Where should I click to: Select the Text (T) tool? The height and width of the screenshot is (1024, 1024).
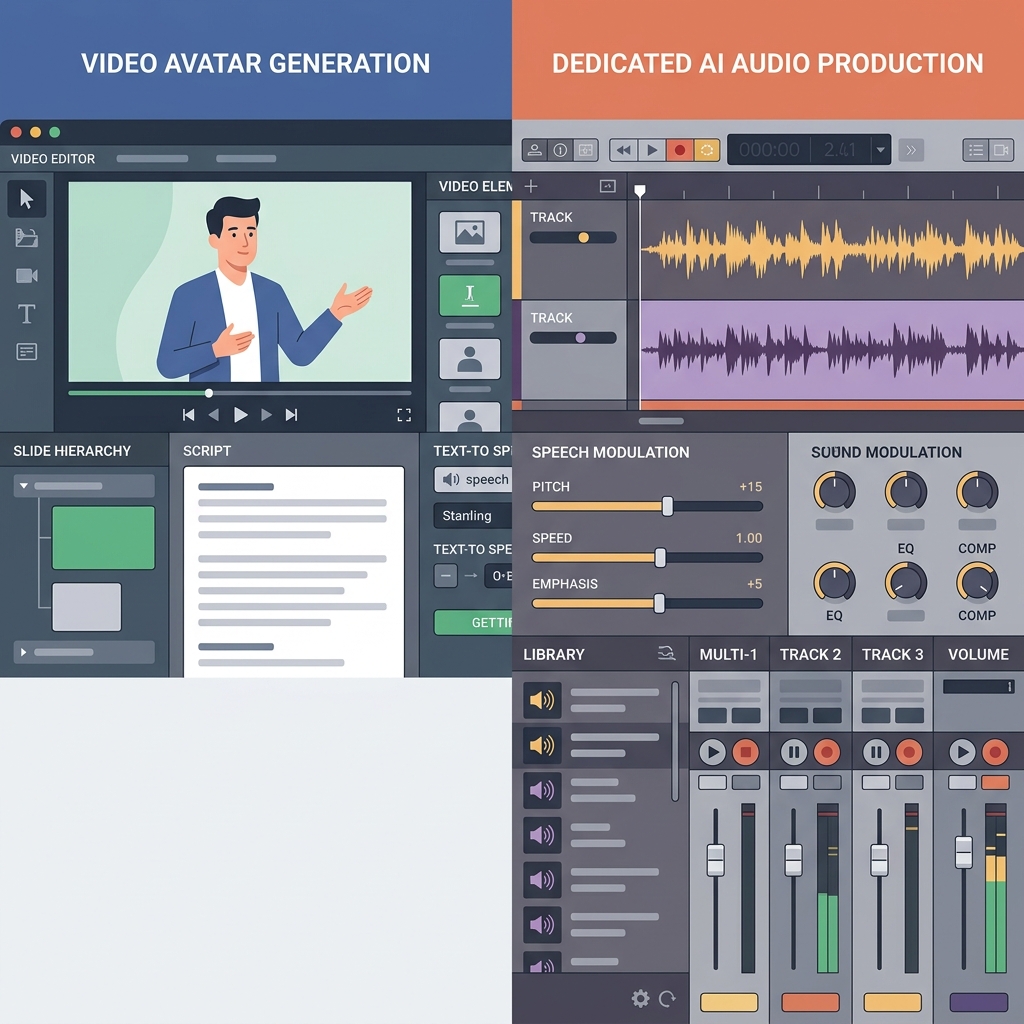click(x=27, y=314)
